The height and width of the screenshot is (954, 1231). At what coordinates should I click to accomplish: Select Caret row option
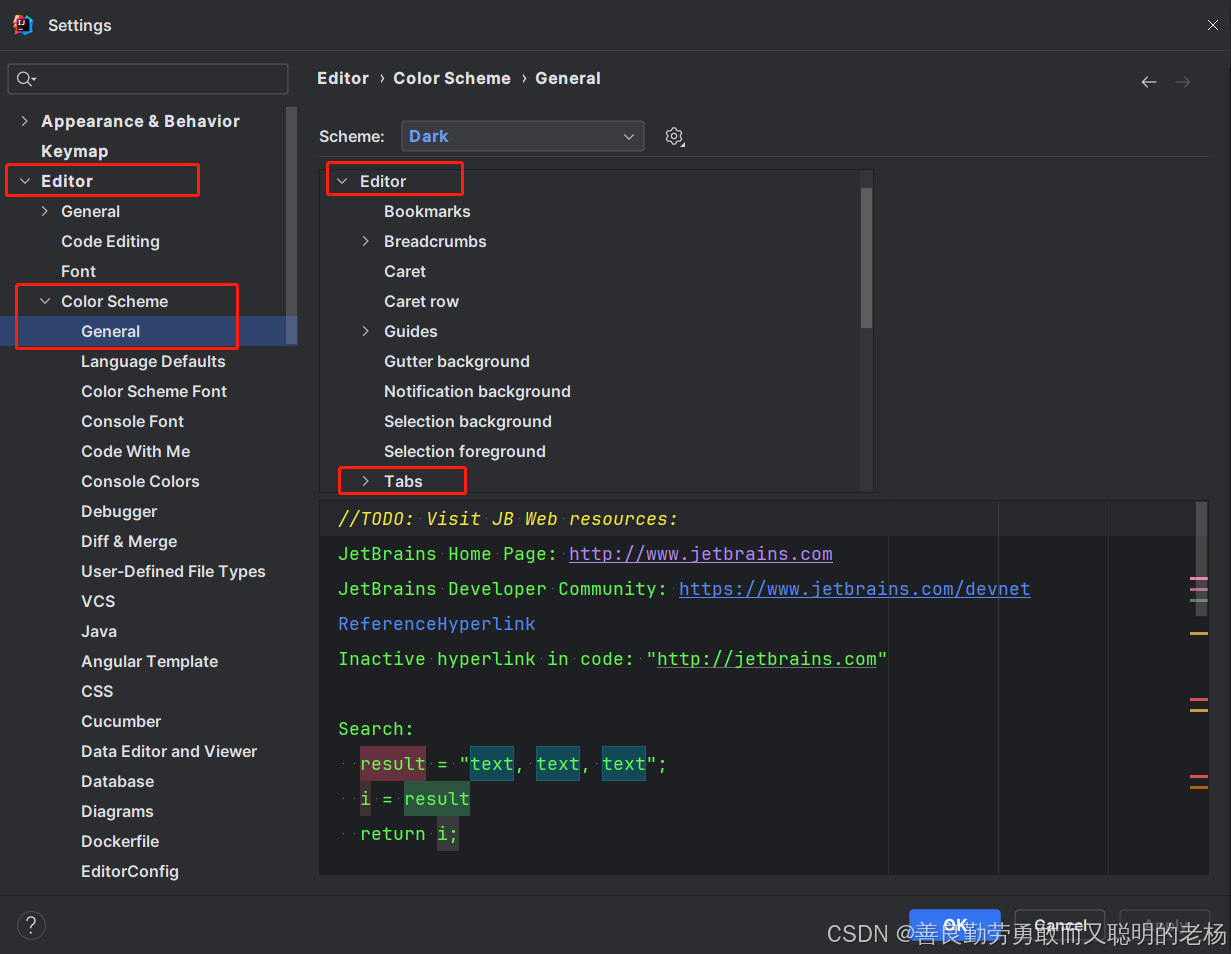pos(421,301)
